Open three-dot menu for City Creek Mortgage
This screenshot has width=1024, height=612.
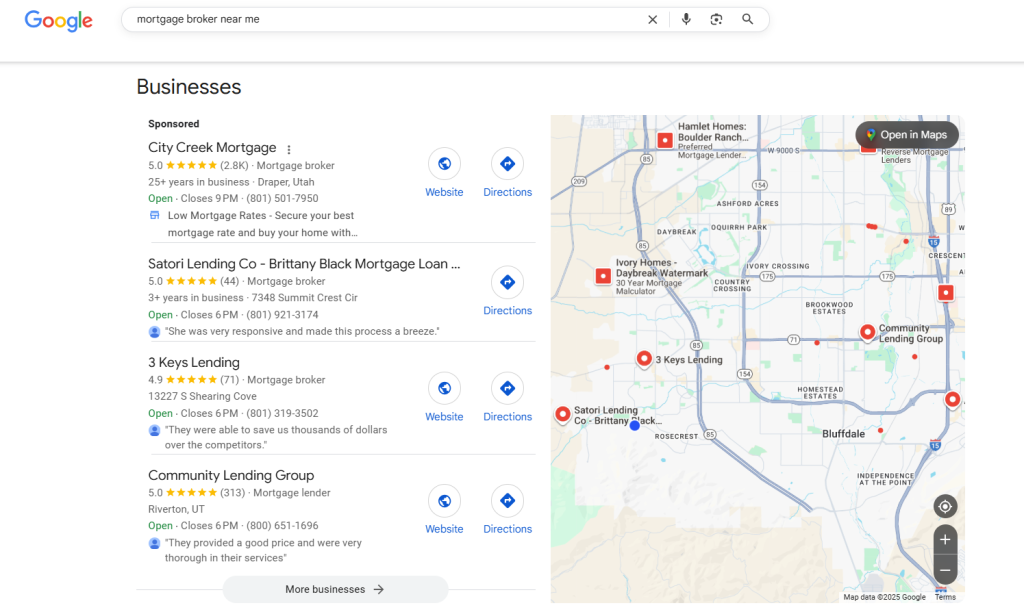tap(289, 150)
